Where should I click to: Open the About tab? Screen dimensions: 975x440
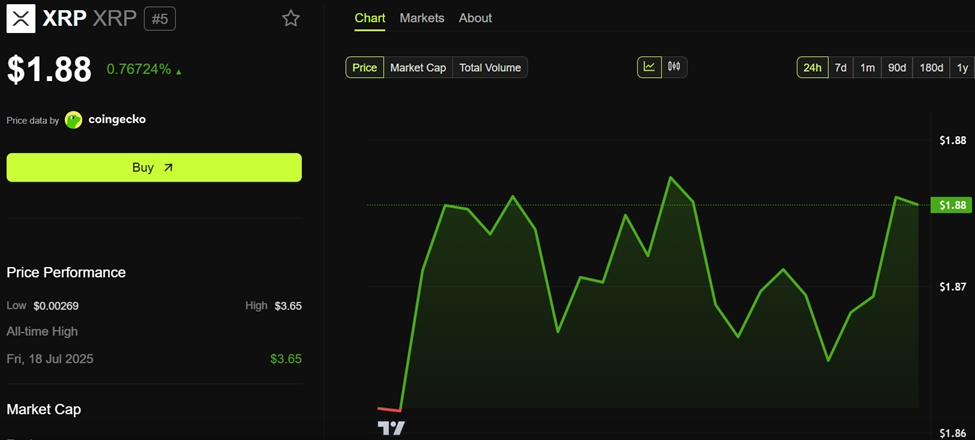475,18
